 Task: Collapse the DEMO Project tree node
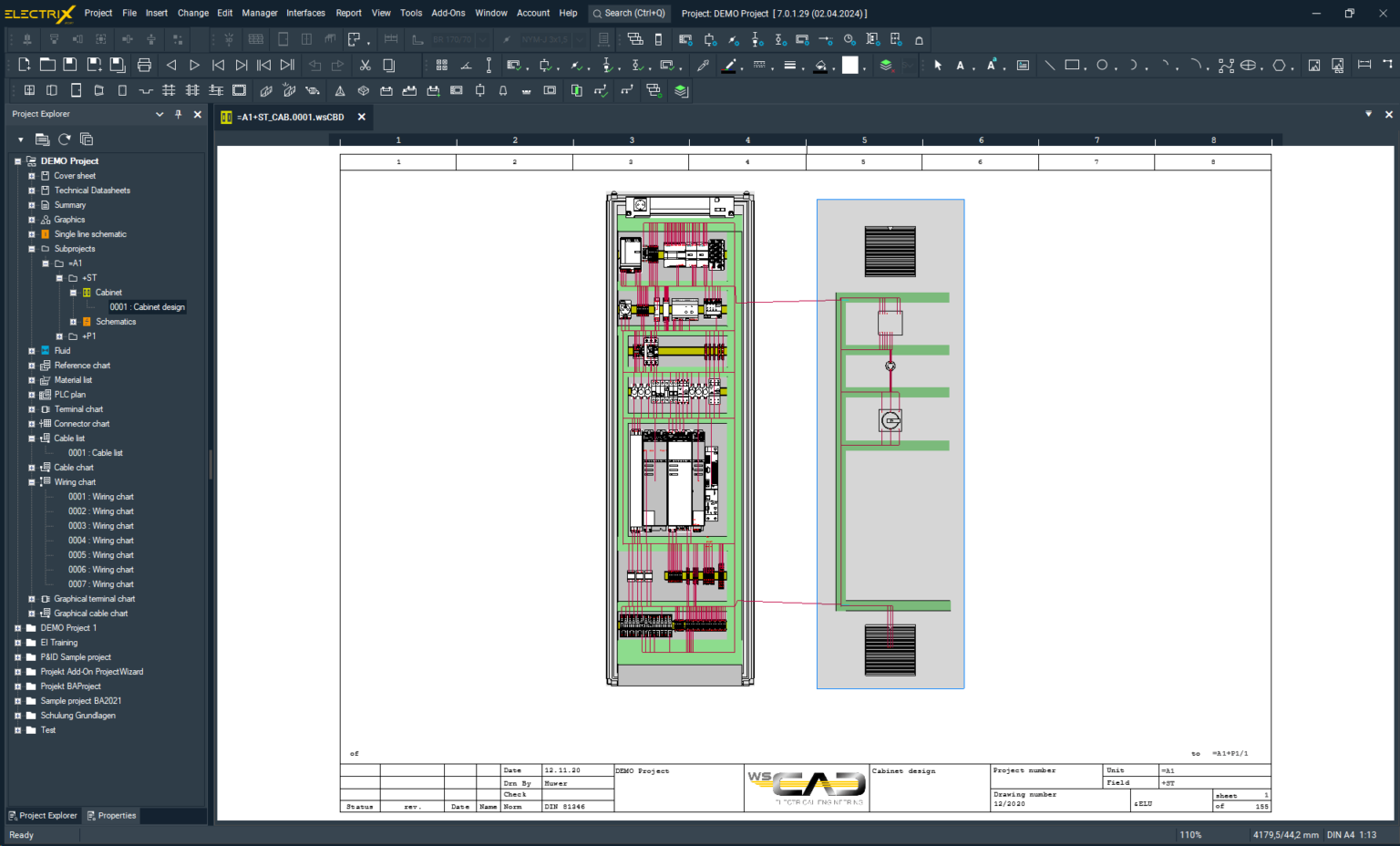click(x=16, y=160)
